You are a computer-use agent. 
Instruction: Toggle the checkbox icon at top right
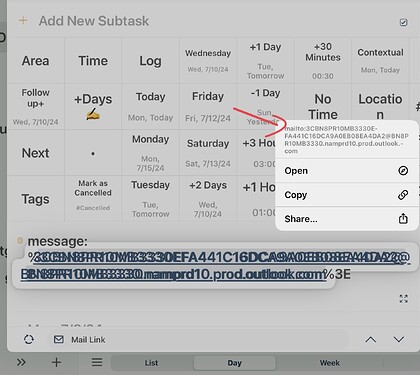[403, 22]
